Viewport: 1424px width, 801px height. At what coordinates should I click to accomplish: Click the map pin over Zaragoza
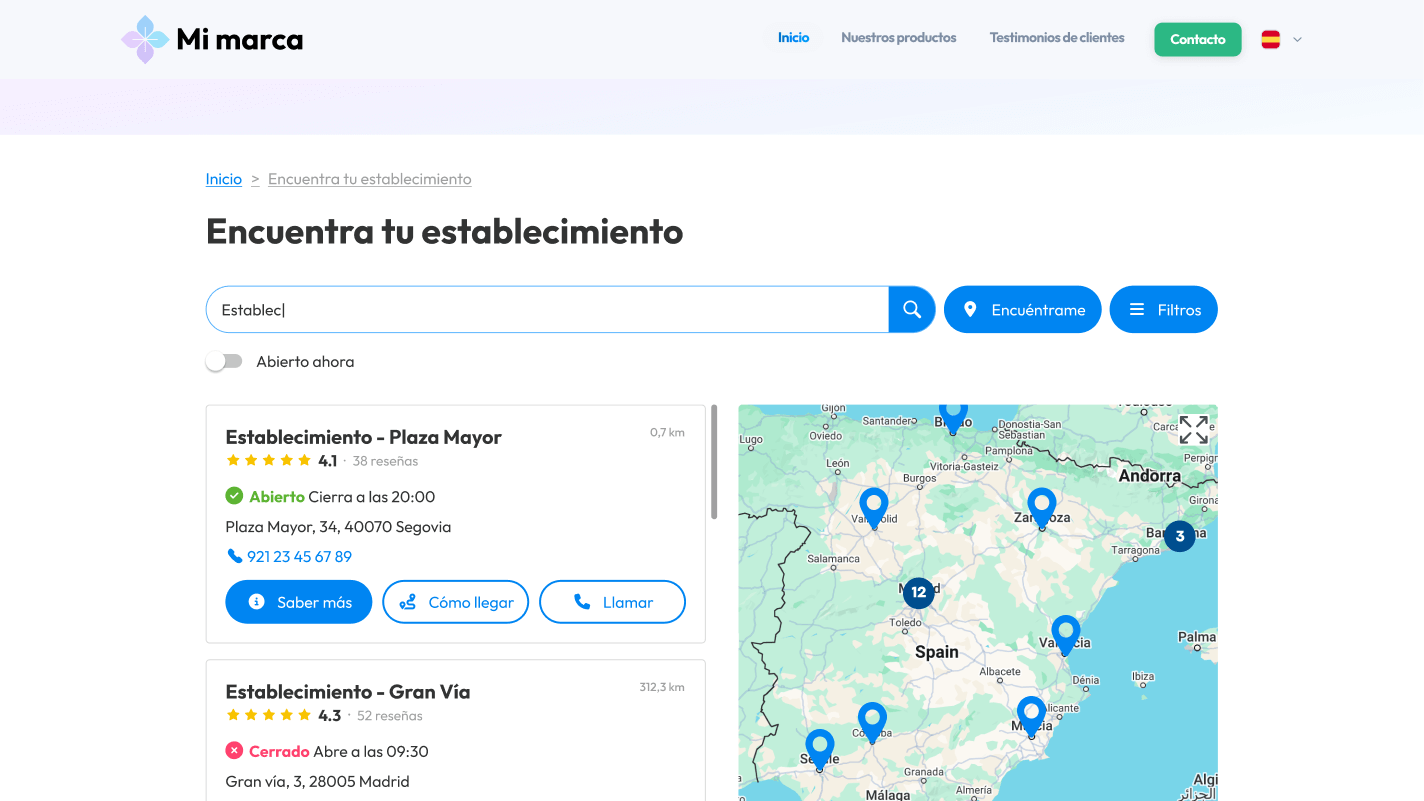click(1042, 508)
